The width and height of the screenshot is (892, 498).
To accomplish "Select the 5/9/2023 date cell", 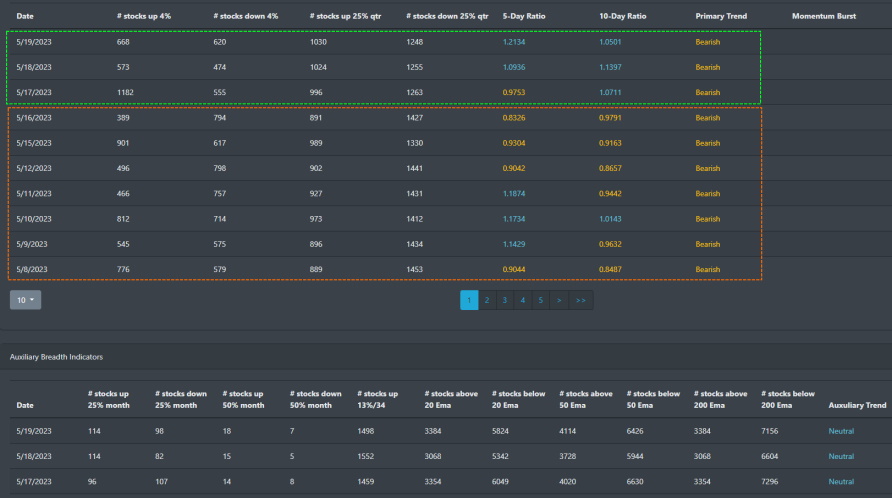I will (x=31, y=244).
